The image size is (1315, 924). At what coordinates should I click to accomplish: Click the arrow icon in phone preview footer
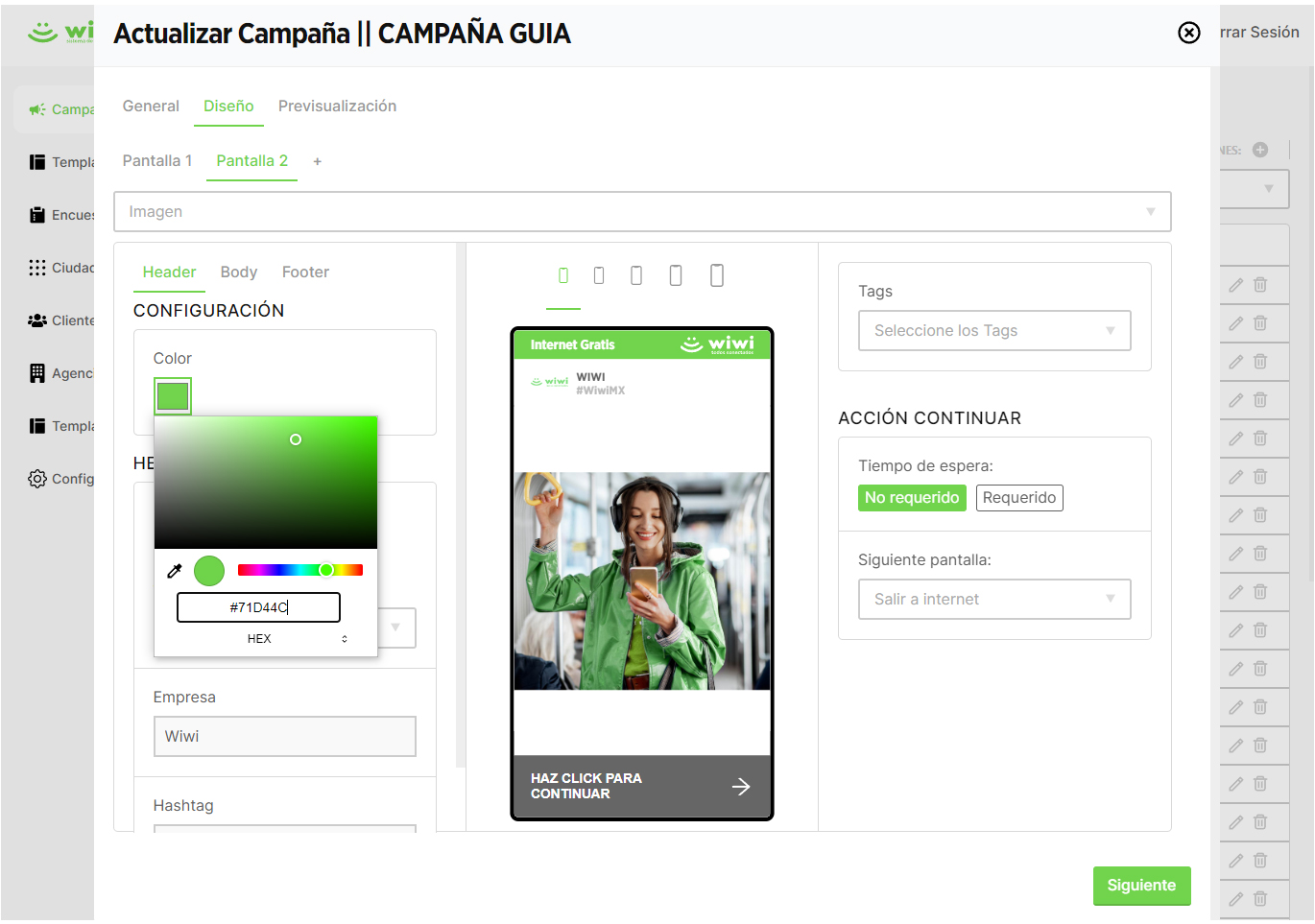click(x=741, y=787)
